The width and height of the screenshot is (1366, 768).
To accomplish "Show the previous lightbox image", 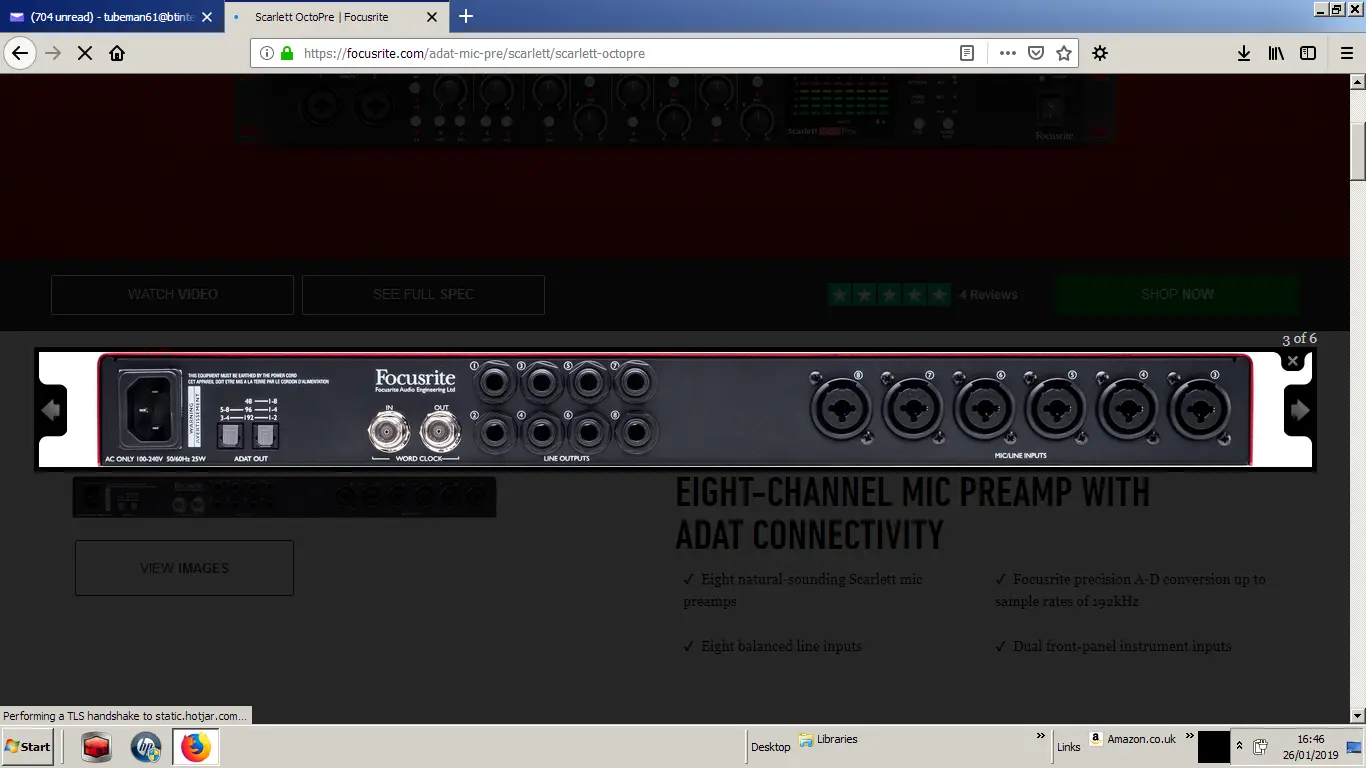I will click(x=51, y=410).
